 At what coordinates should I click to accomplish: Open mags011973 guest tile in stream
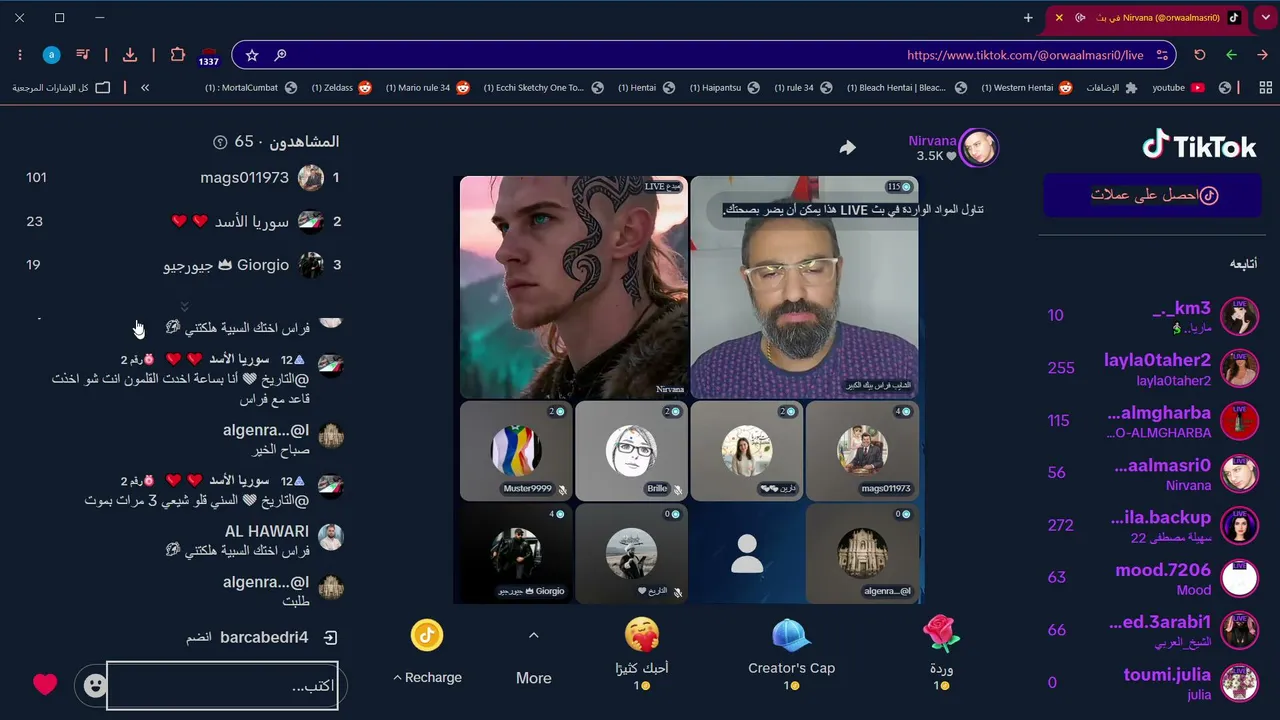pos(862,450)
